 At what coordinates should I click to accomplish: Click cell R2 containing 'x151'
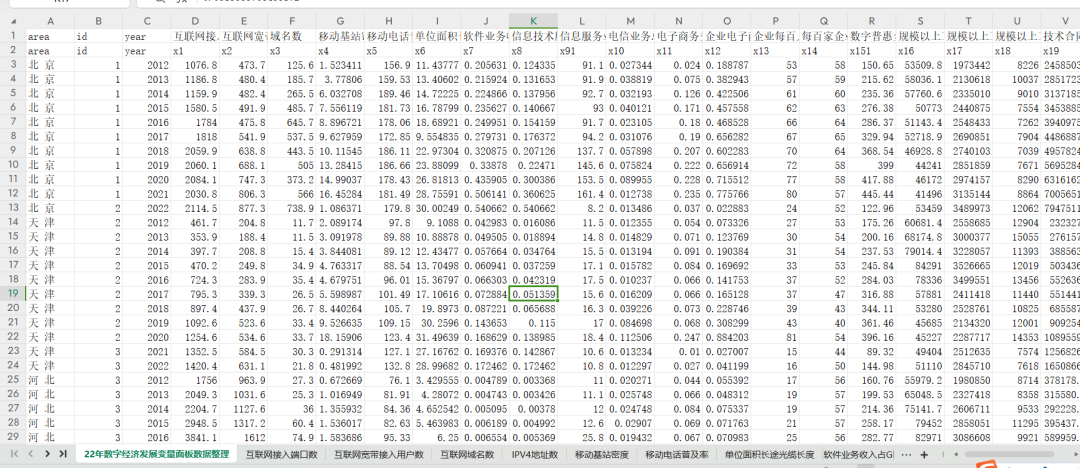pos(872,50)
